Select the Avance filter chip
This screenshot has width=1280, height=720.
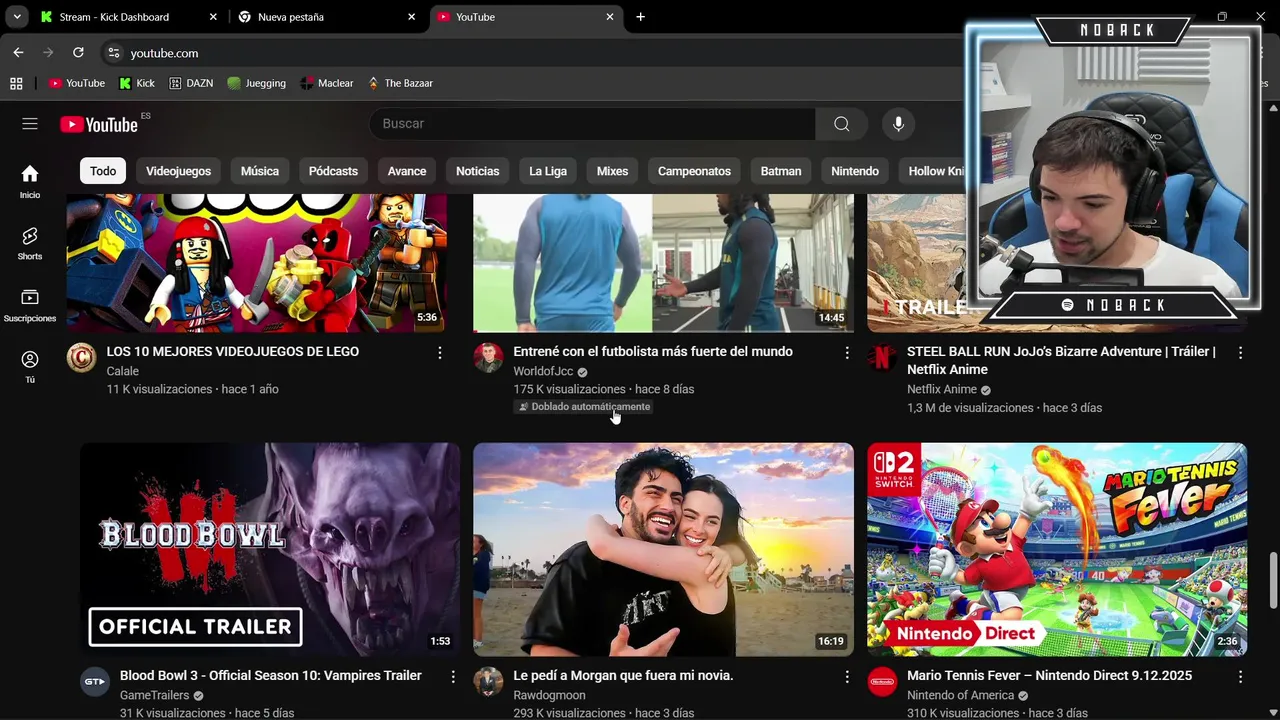coord(407,171)
